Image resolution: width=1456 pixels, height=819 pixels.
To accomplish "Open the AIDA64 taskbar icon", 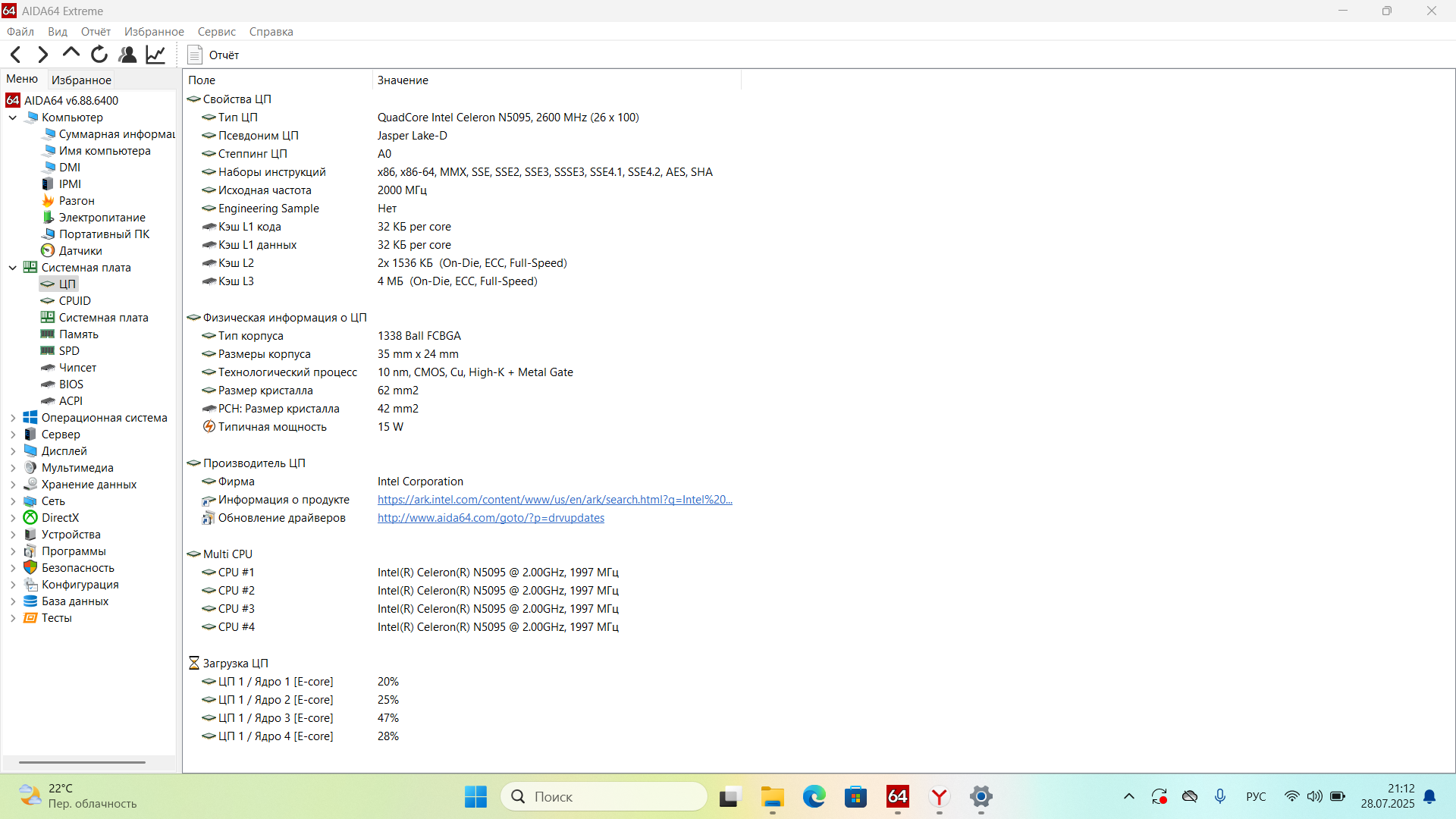I will [897, 797].
